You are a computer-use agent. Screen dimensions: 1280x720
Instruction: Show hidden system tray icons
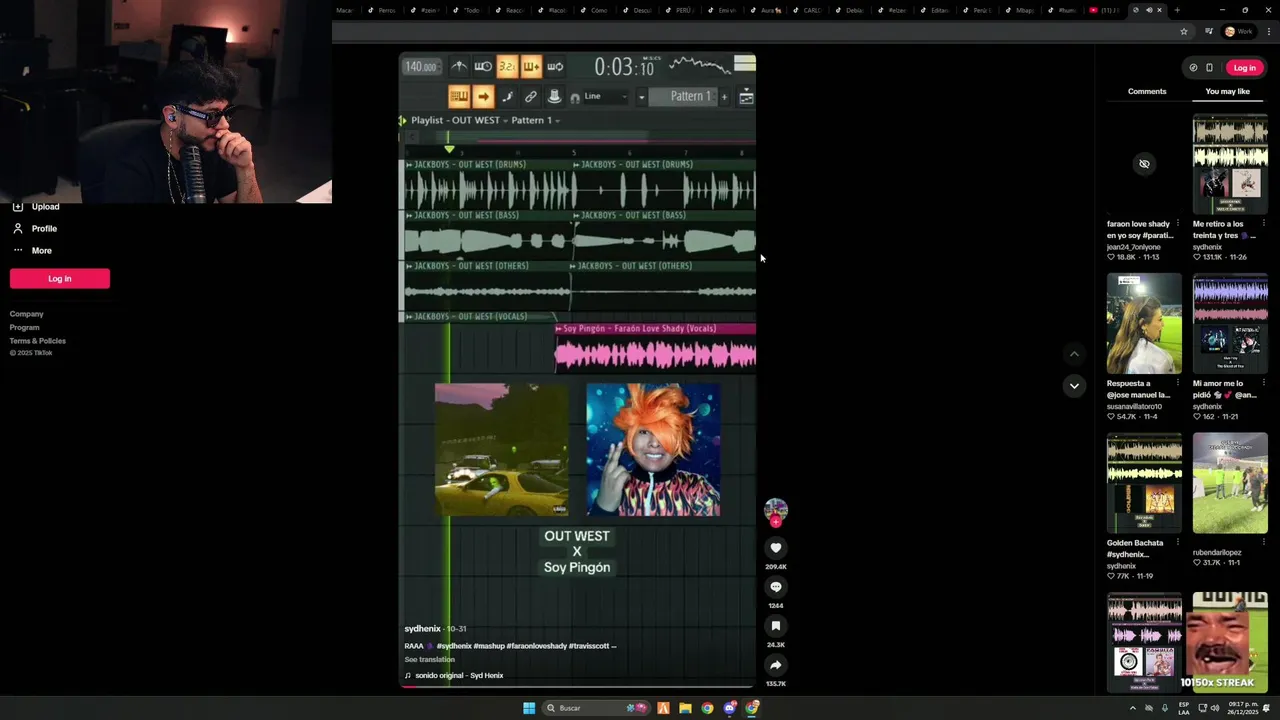[1133, 708]
